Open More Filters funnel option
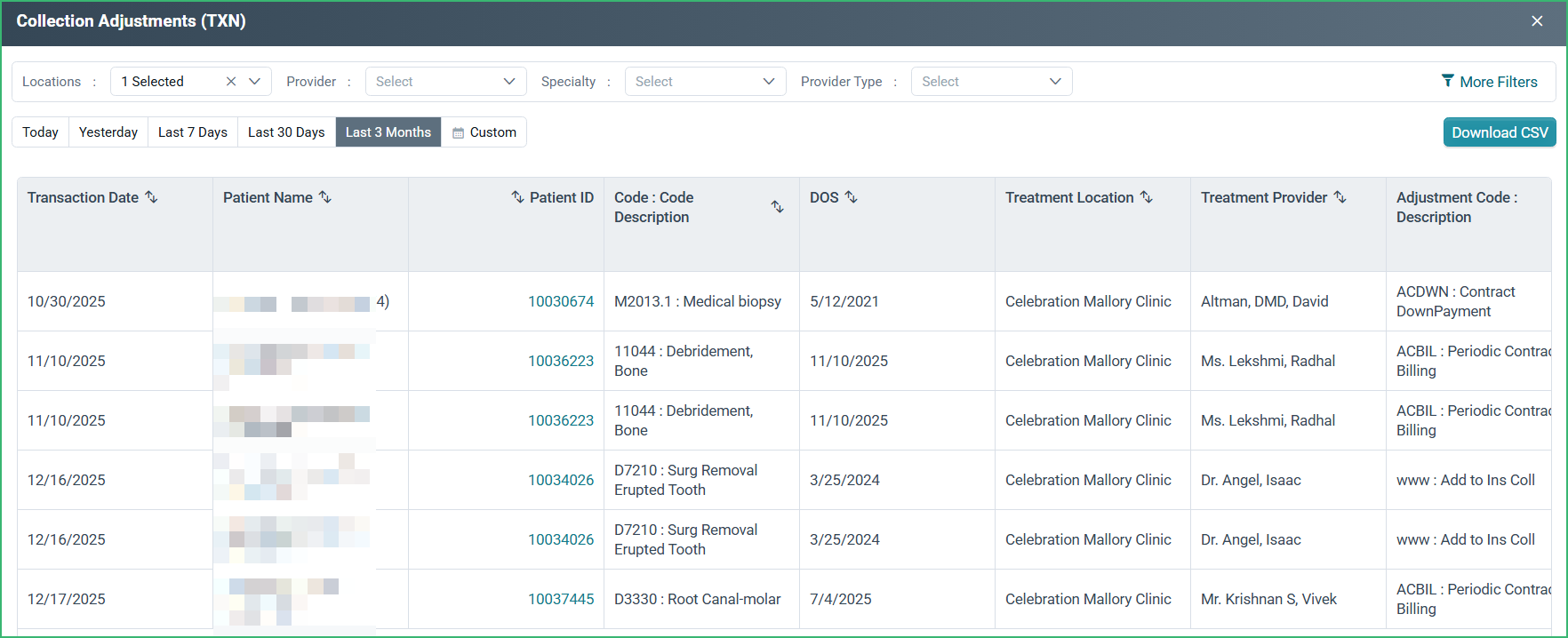The width and height of the screenshot is (1568, 638). click(1490, 82)
